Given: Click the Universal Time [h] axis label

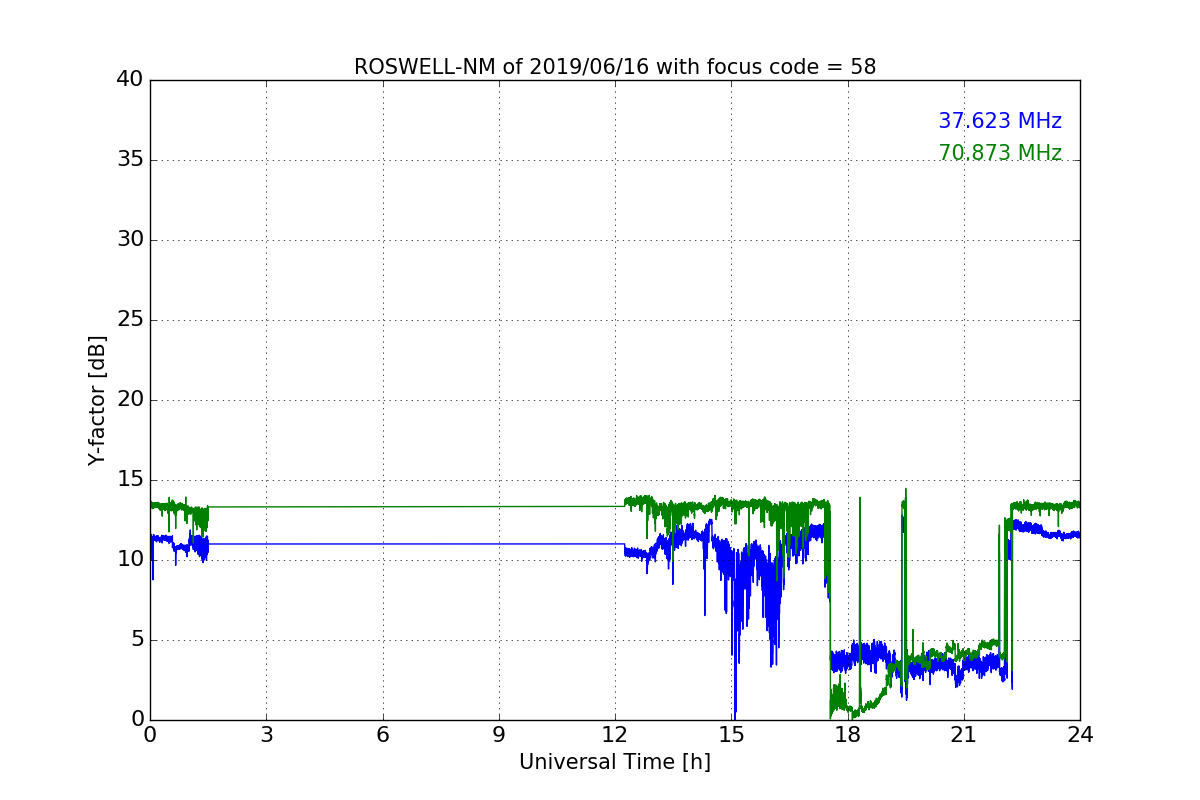Looking at the screenshot, I should click(x=615, y=762).
